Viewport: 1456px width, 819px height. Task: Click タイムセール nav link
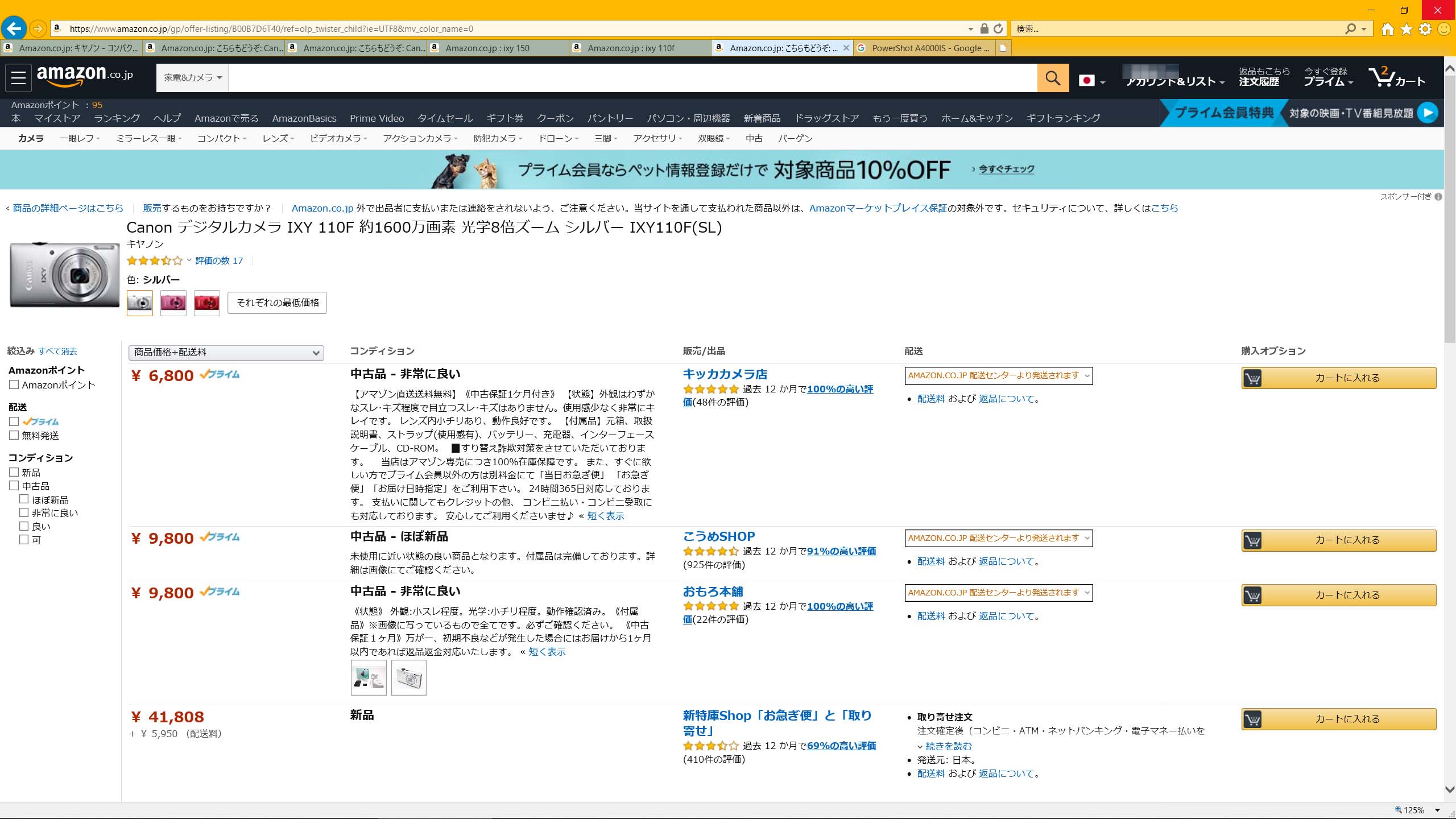pos(445,118)
